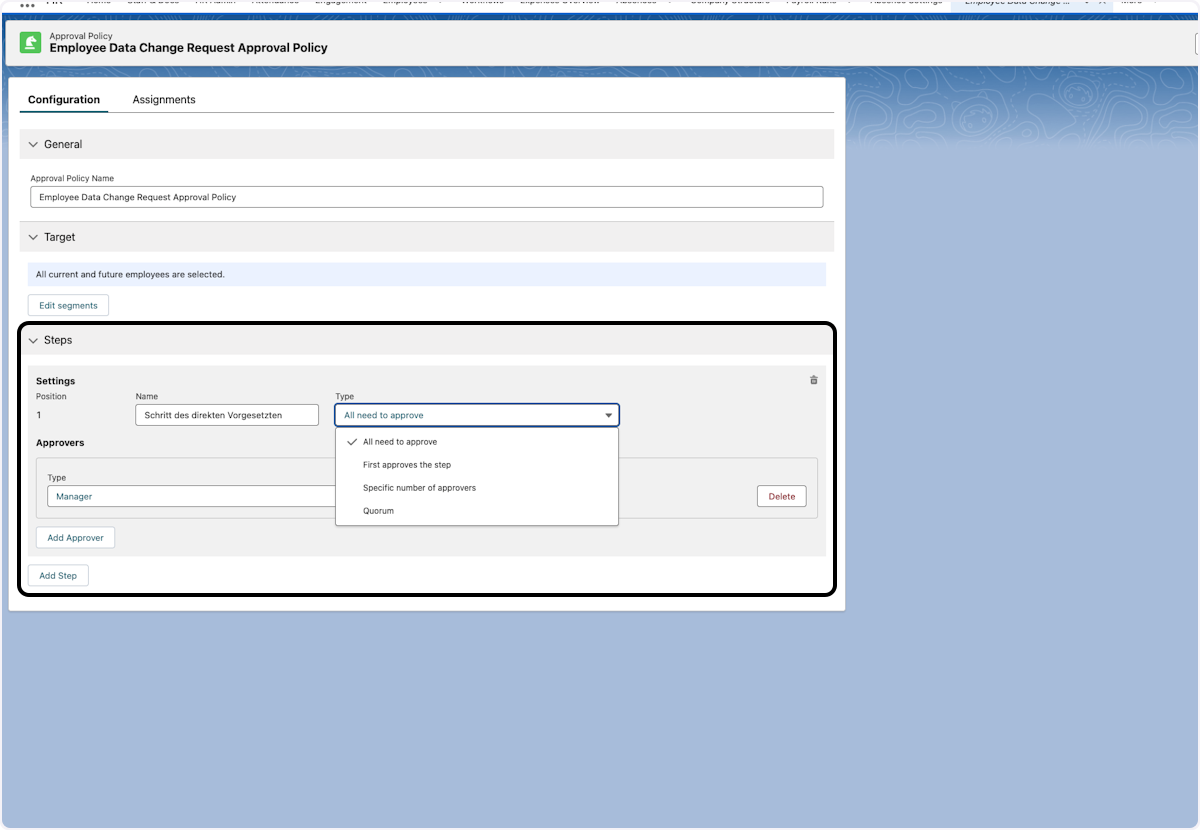Image resolution: width=1200 pixels, height=830 pixels.
Task: Click the Add Approver button
Action: click(75, 537)
